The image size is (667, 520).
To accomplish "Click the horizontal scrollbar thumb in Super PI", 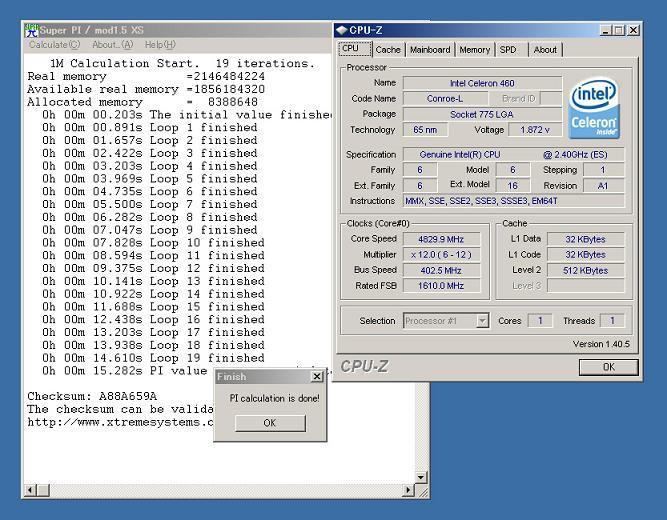I will click(43, 490).
